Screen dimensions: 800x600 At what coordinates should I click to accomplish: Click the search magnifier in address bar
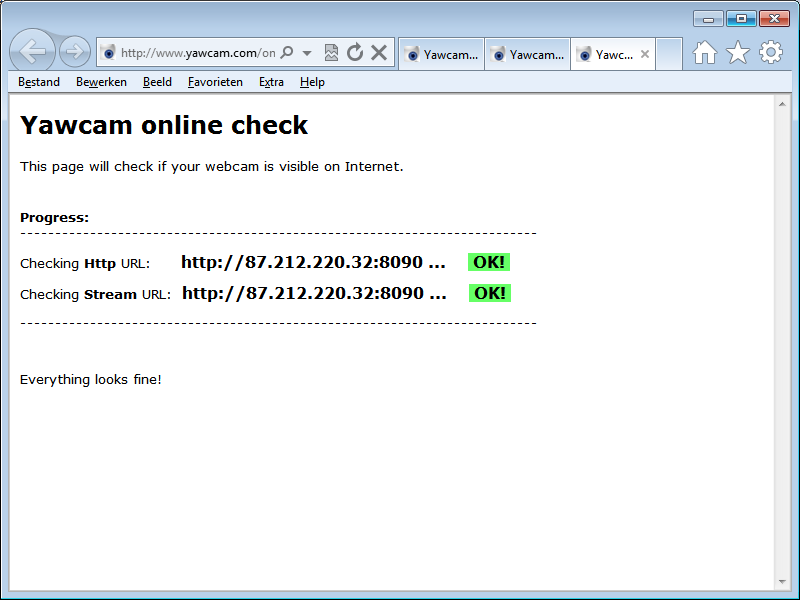tap(287, 52)
